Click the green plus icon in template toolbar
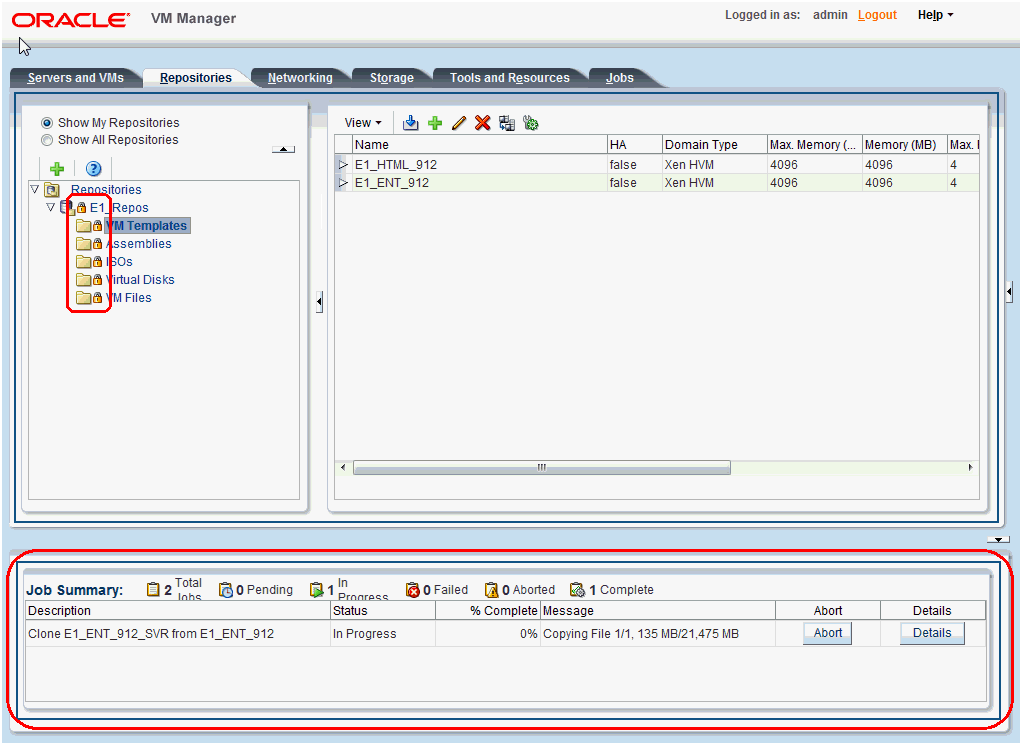Image resolution: width=1022 pixels, height=745 pixels. pos(435,123)
